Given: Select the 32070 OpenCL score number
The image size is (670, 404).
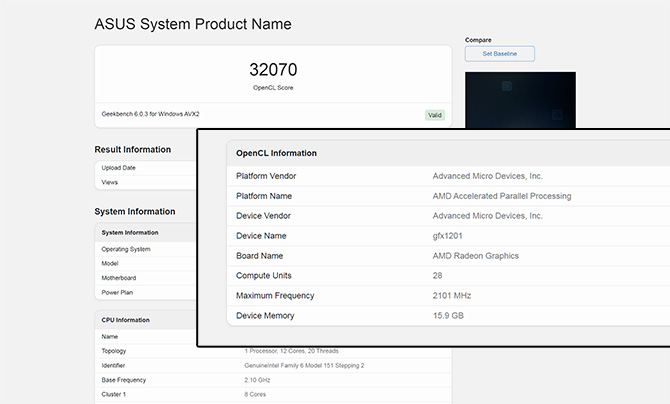Looking at the screenshot, I should [x=272, y=70].
